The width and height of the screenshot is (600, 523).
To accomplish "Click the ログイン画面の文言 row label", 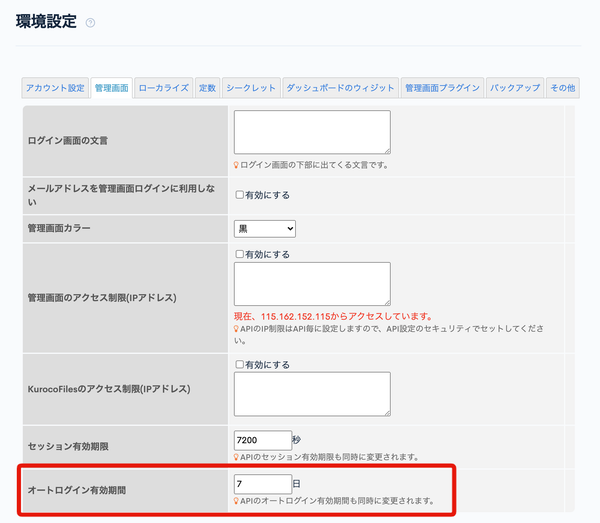I will tap(68, 141).
